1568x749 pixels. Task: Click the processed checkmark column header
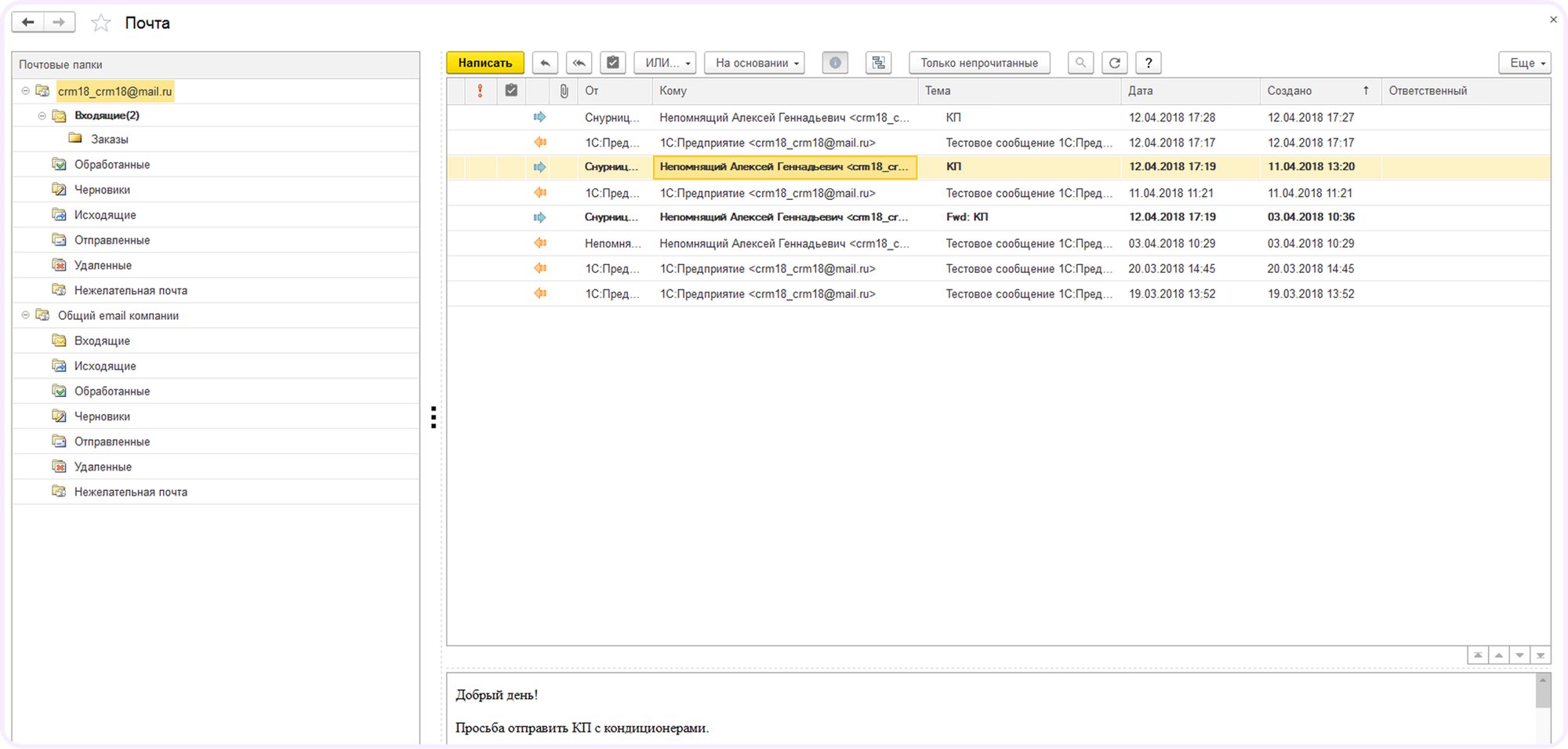click(511, 91)
